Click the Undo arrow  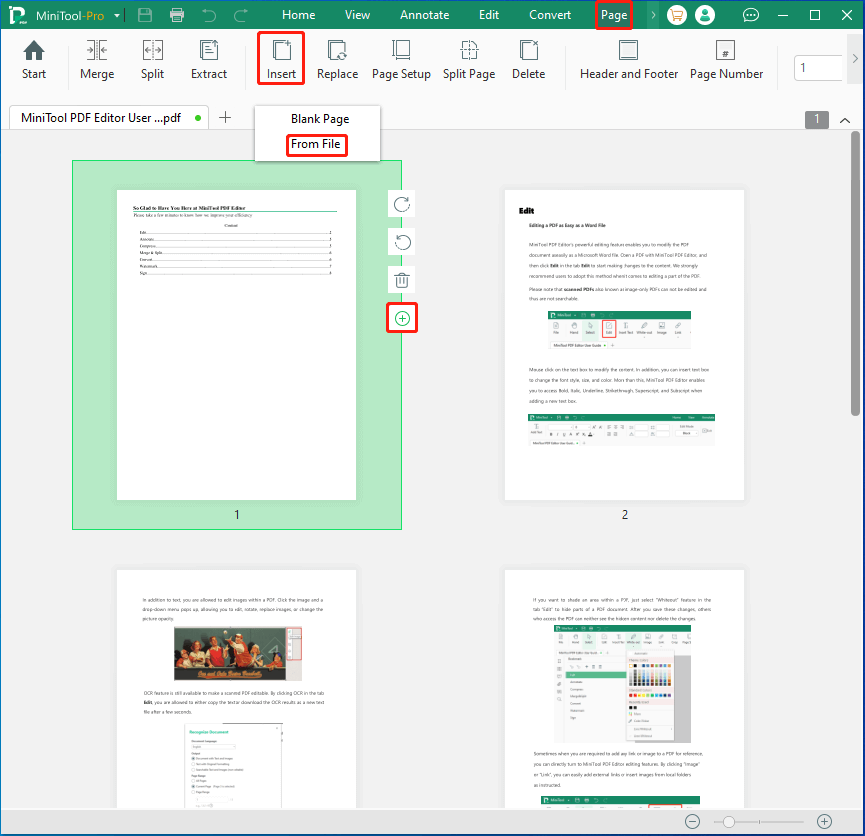209,15
